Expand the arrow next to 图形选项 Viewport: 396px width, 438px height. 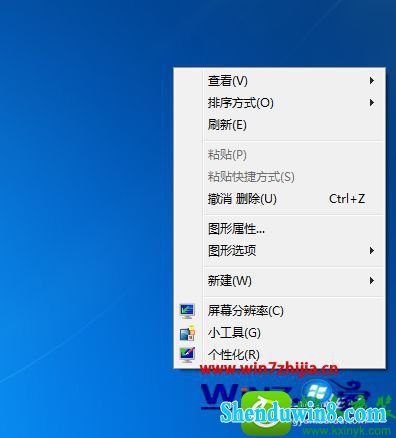pos(372,251)
